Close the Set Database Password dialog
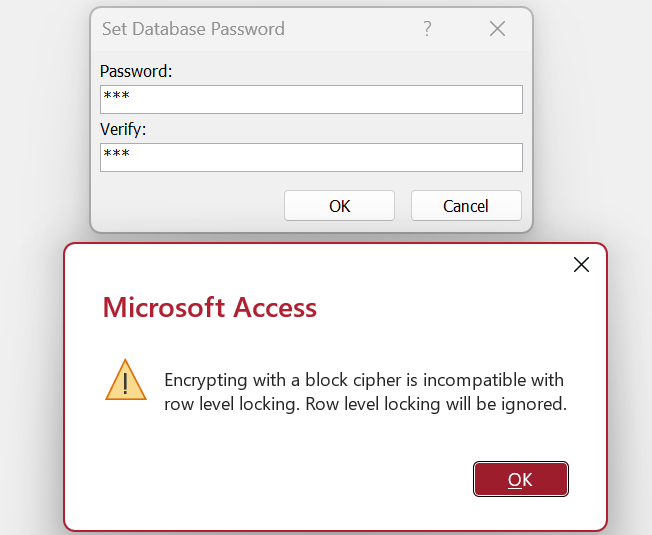This screenshot has height=535, width=652. (x=497, y=29)
